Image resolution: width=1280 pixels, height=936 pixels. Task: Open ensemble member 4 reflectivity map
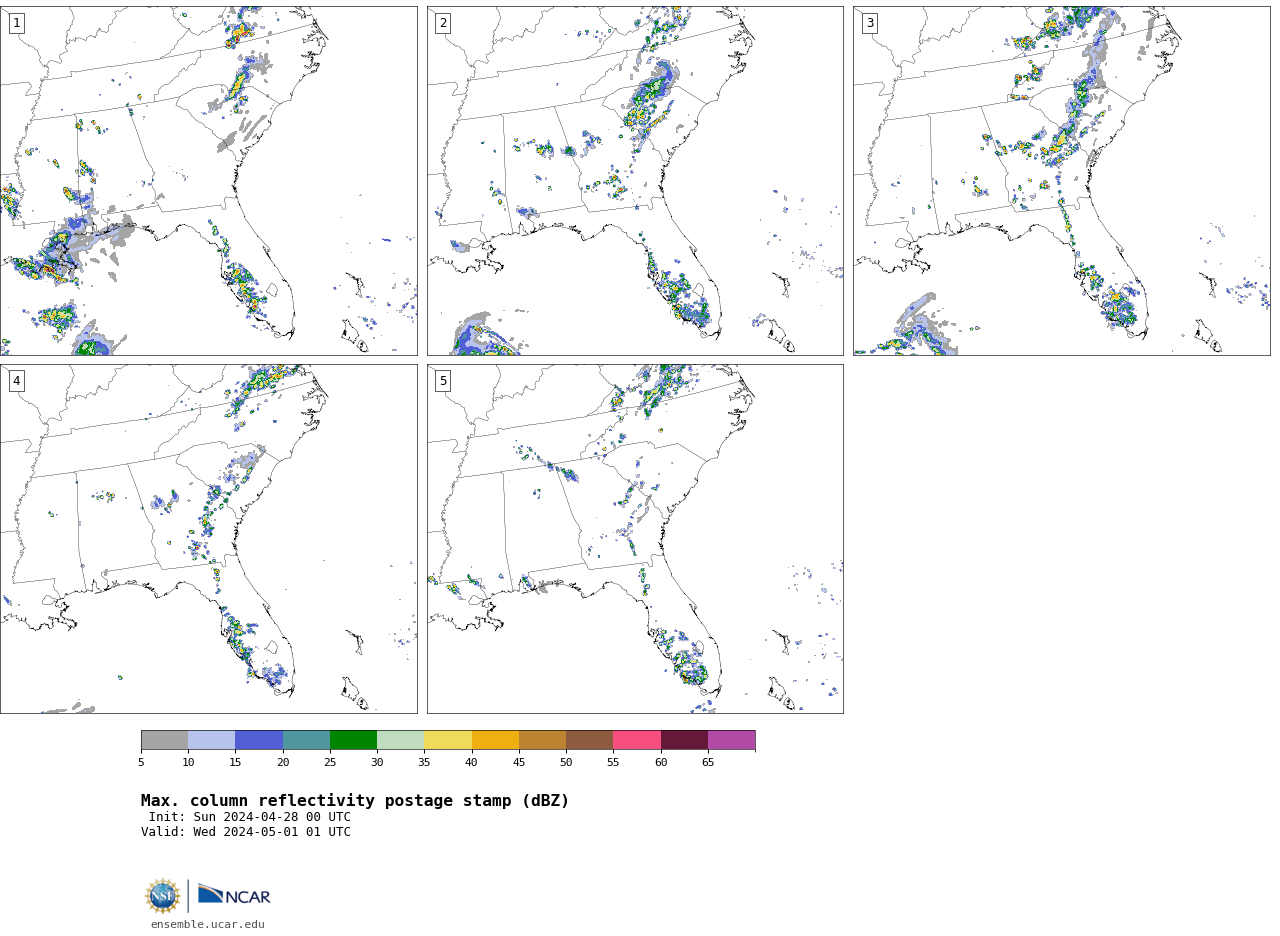pos(208,539)
